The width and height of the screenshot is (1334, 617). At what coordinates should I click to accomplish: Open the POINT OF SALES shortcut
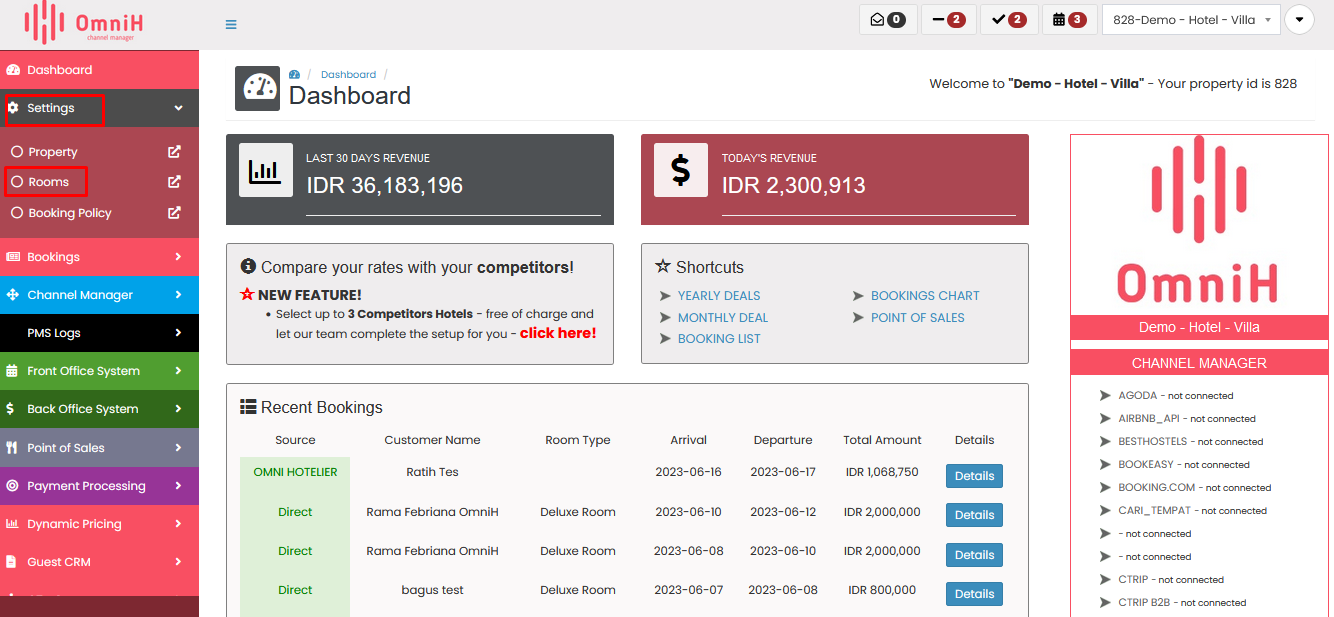pyautogui.click(x=918, y=318)
